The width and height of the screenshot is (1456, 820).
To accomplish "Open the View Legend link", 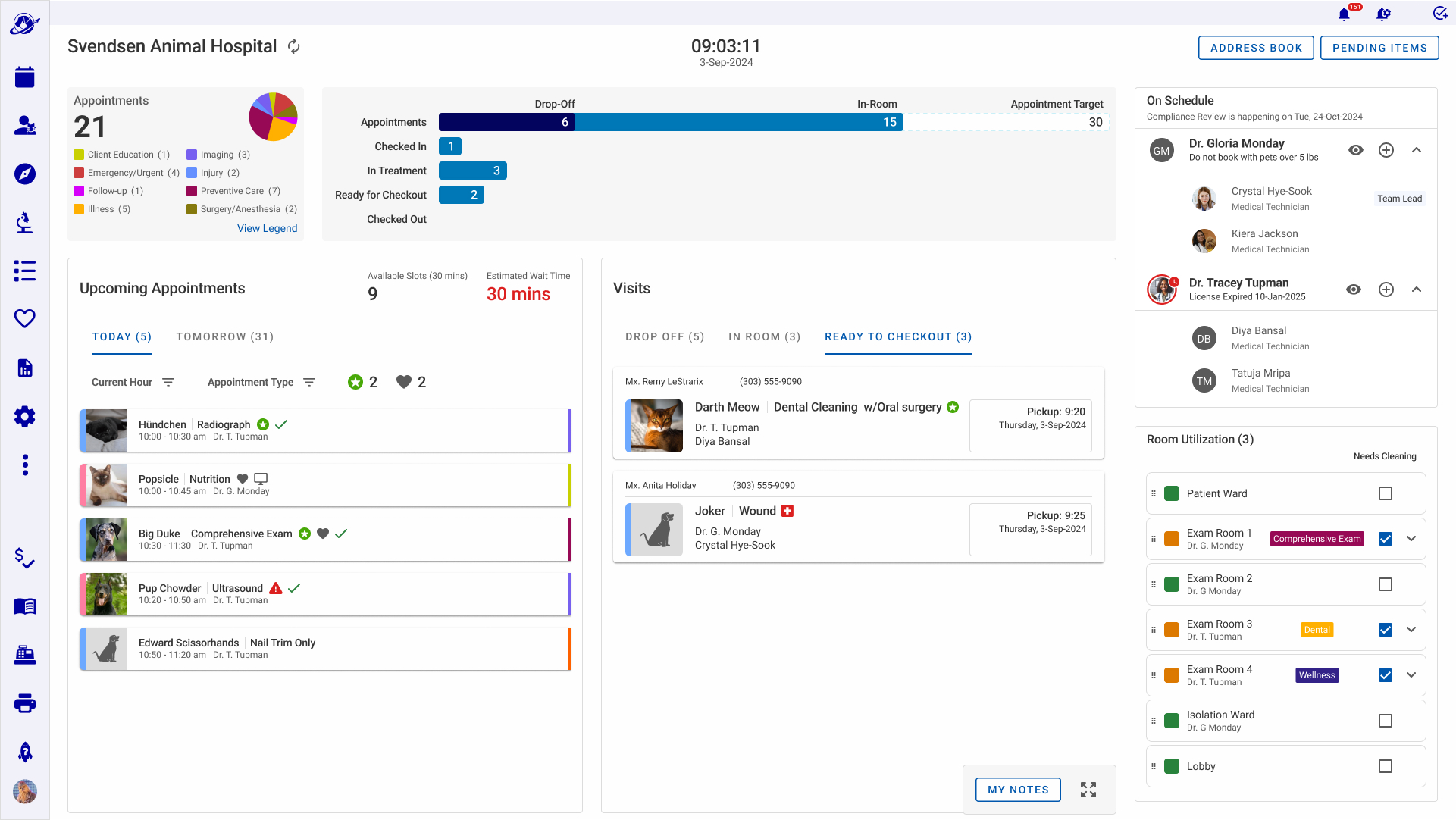I will click(x=267, y=228).
